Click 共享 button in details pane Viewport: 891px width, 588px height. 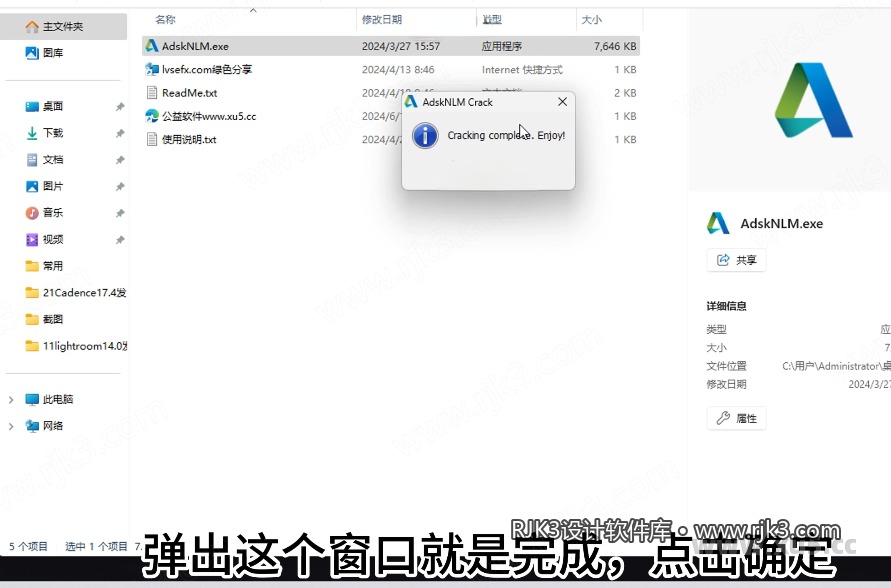tap(736, 260)
